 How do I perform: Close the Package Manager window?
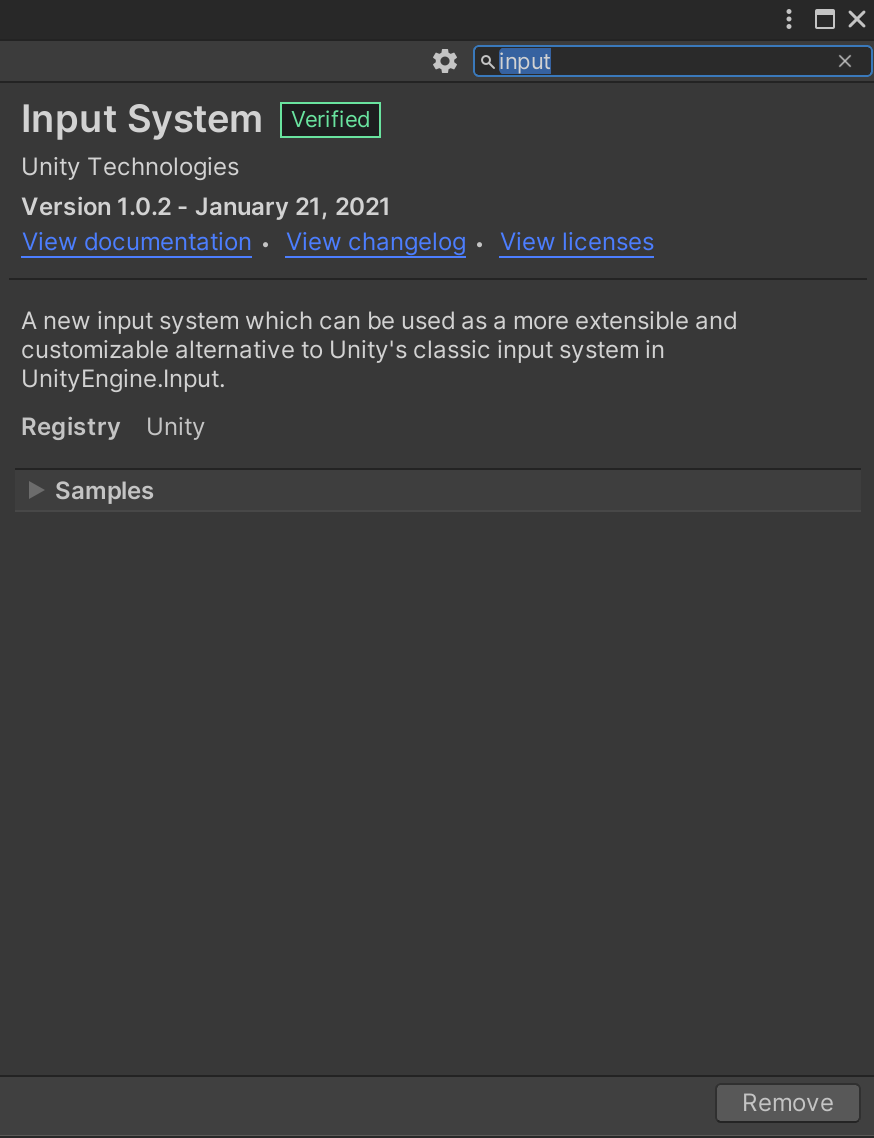coord(857,20)
